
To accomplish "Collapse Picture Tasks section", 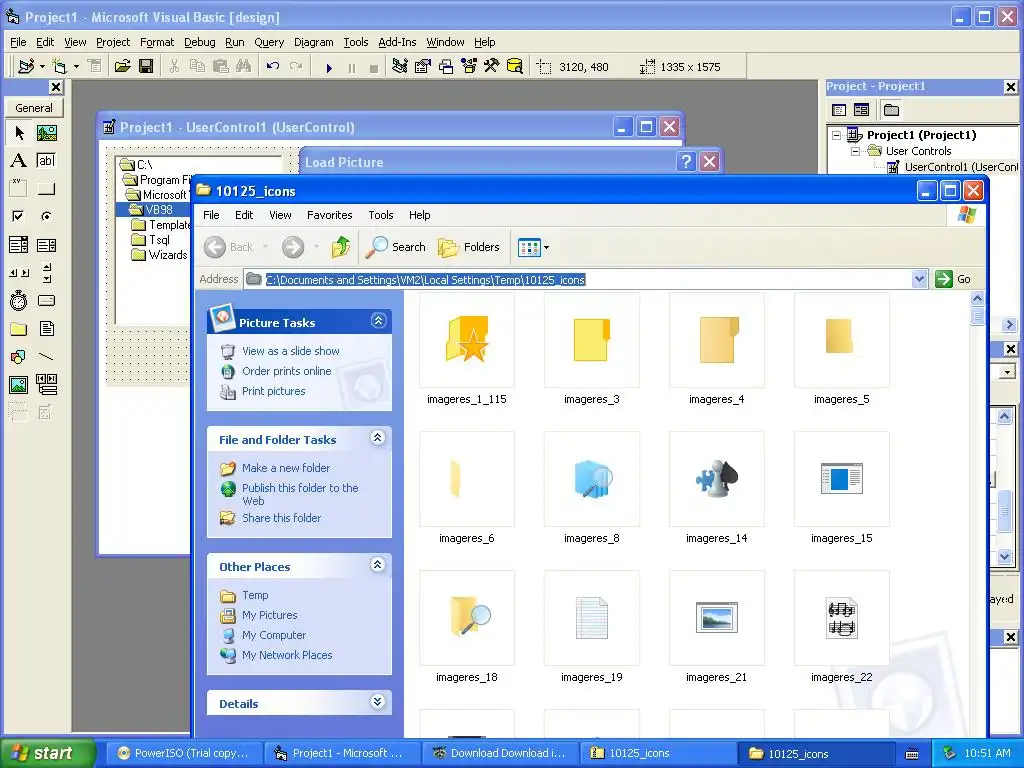I will click(378, 321).
